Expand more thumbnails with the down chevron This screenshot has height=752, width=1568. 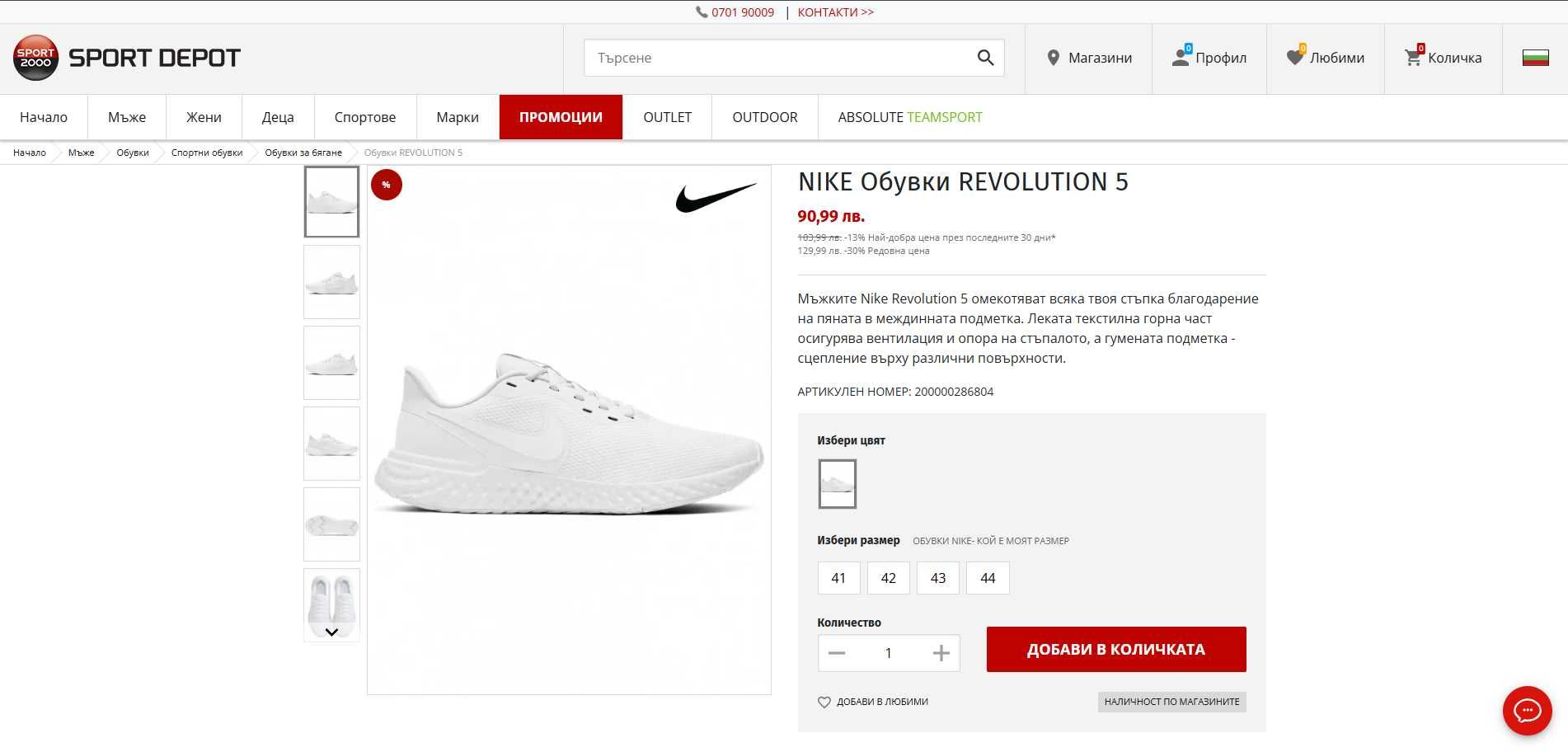pos(331,632)
